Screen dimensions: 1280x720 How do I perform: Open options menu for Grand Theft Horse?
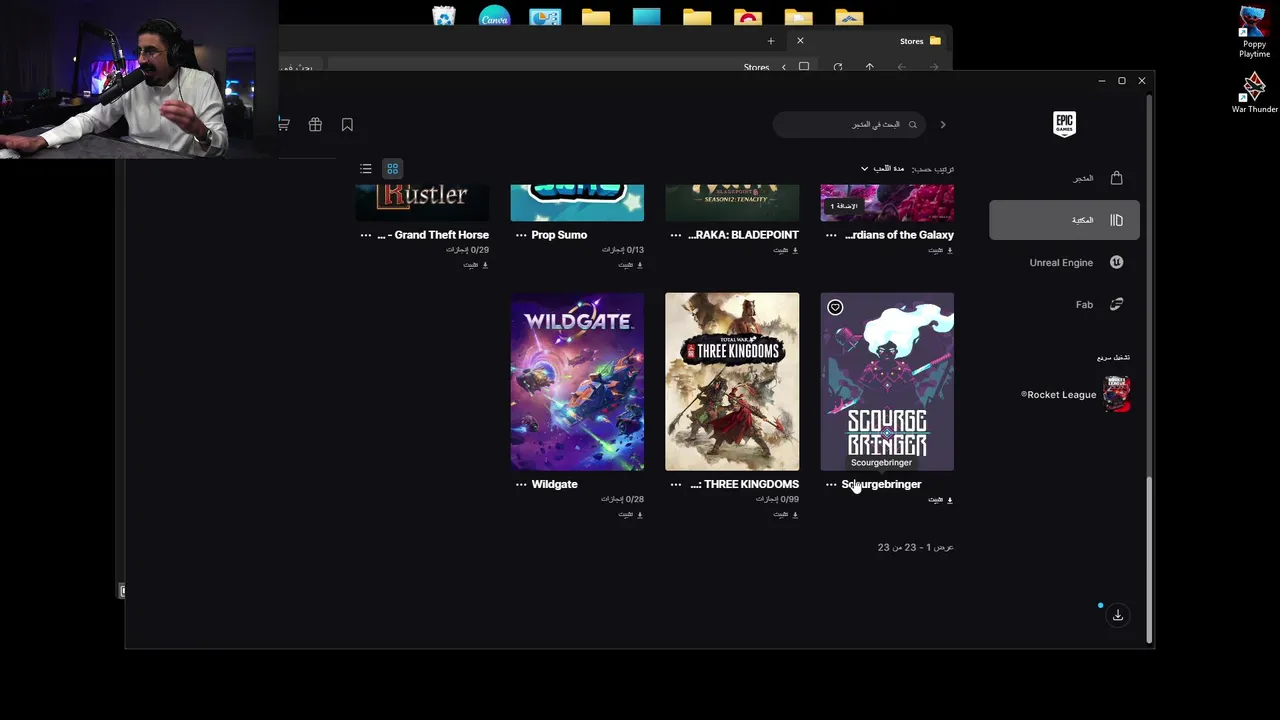(366, 235)
